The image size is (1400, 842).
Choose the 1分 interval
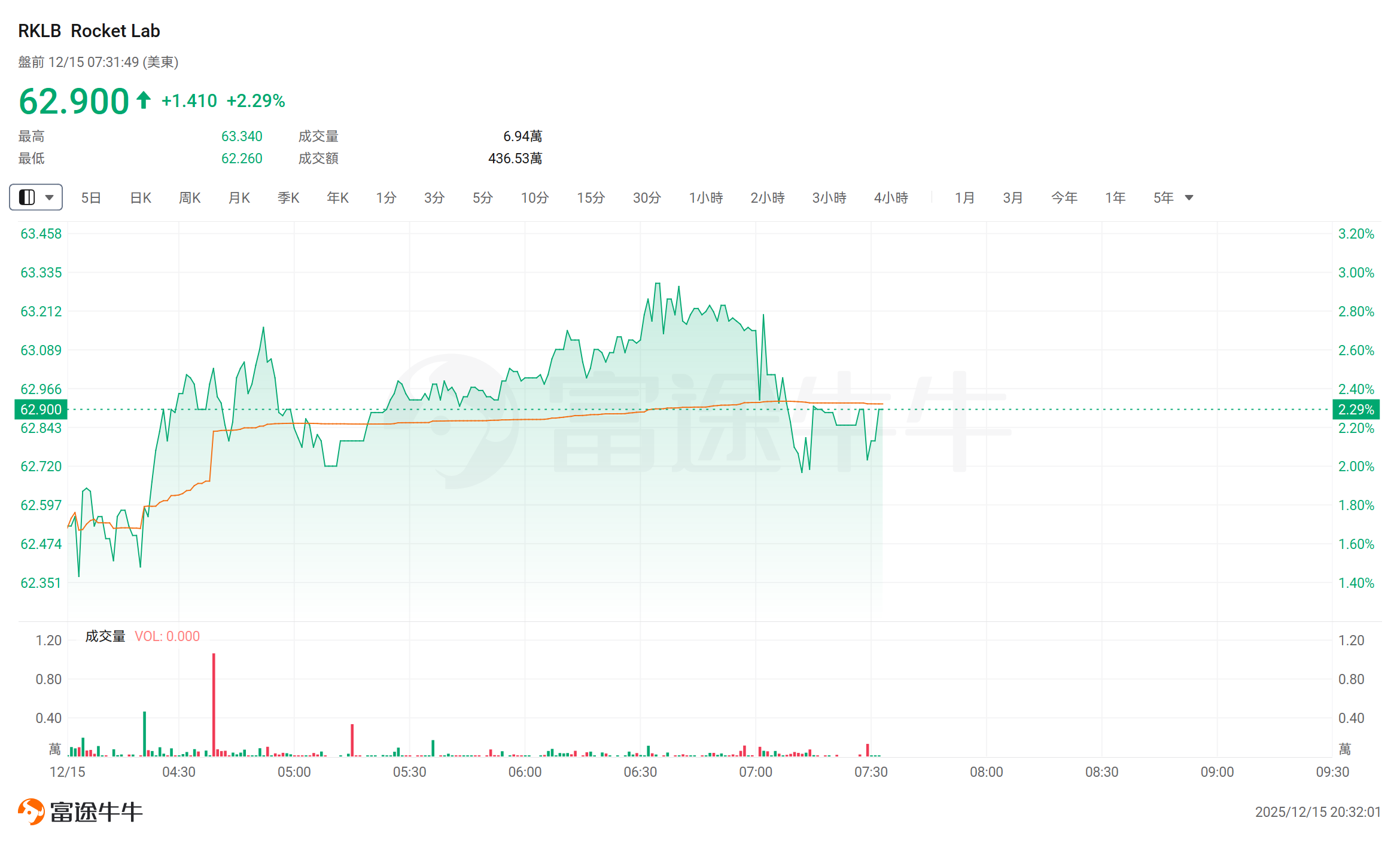pos(386,197)
